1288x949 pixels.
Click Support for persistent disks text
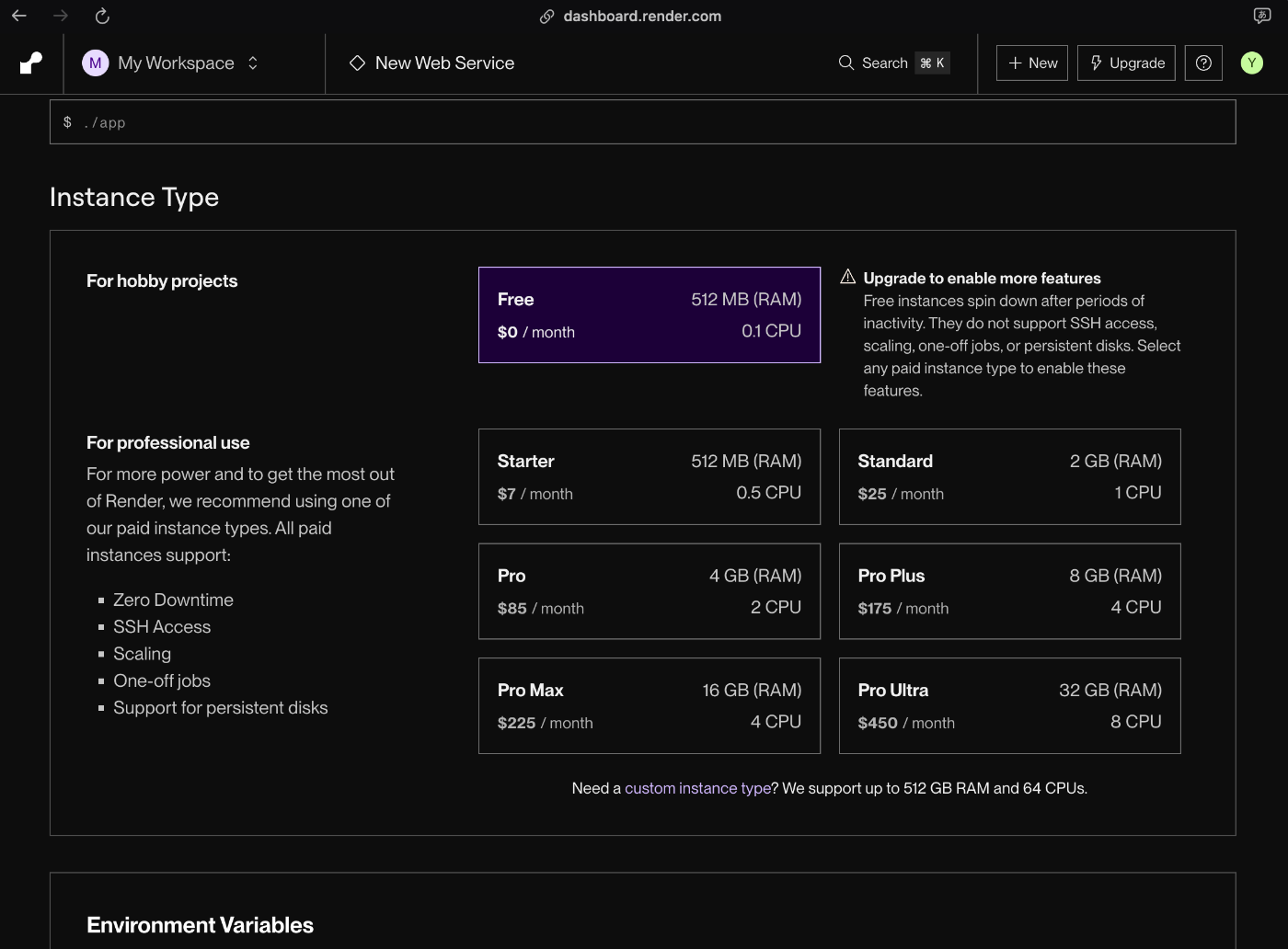(221, 707)
